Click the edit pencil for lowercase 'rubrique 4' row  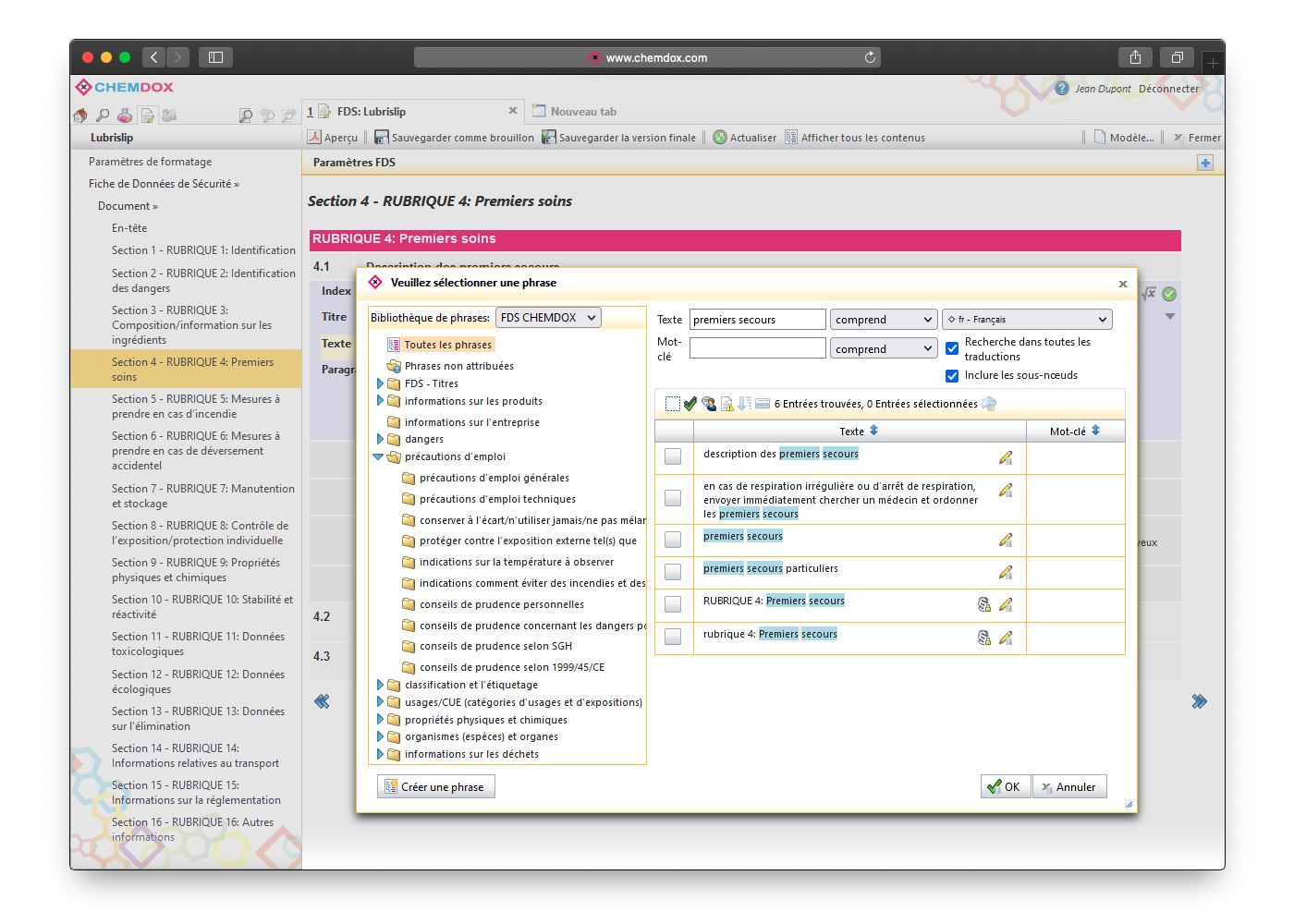pyautogui.click(x=1006, y=638)
